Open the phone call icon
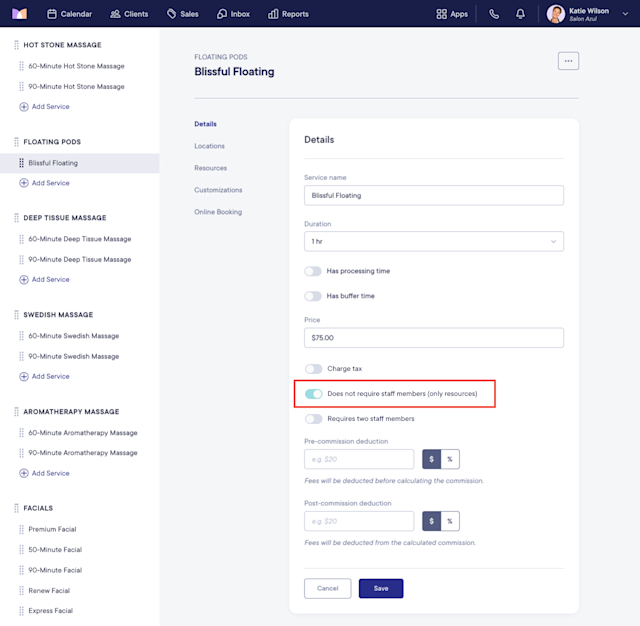Viewport: 640px width, 626px height. click(494, 14)
